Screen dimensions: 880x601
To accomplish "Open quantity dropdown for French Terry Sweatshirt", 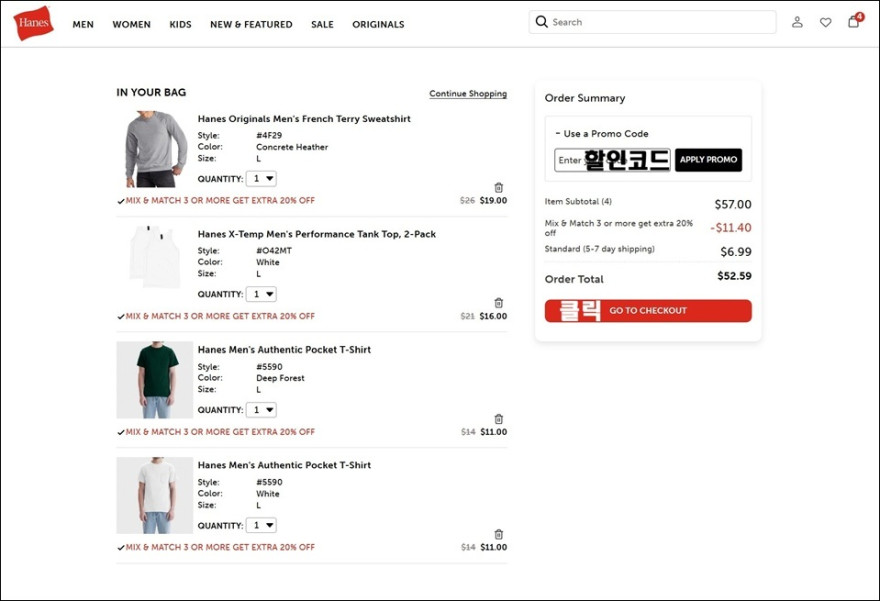I will [x=262, y=178].
